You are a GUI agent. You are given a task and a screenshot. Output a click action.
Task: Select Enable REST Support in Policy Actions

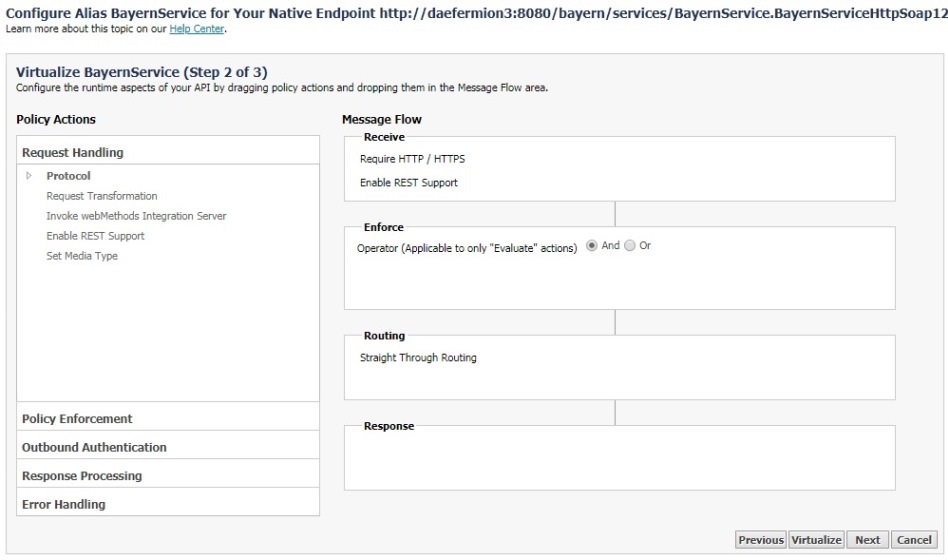96,236
